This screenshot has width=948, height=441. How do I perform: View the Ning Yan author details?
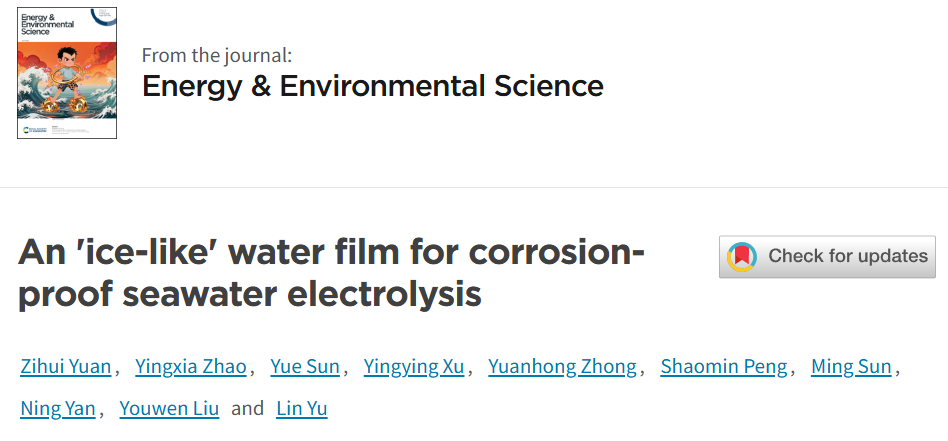pos(58,408)
